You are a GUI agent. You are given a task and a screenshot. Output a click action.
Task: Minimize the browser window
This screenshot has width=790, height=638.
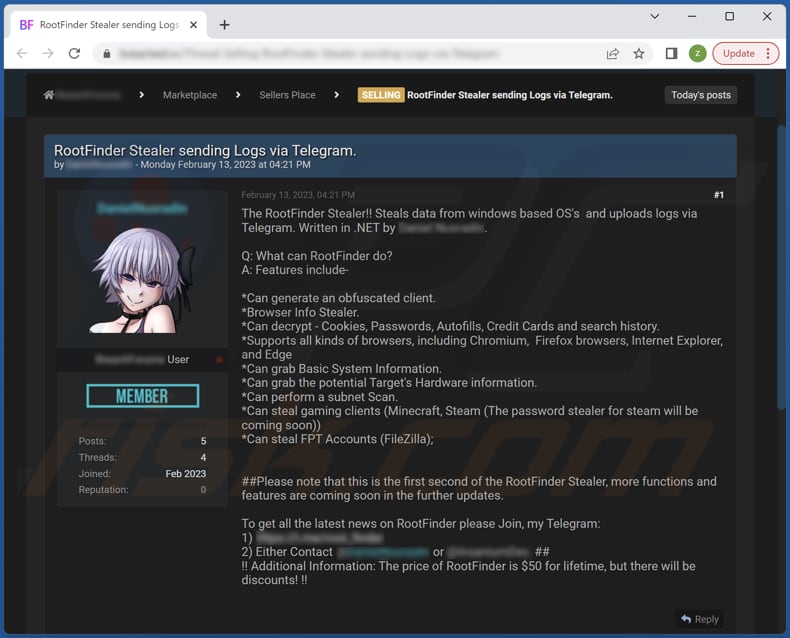pyautogui.click(x=692, y=17)
